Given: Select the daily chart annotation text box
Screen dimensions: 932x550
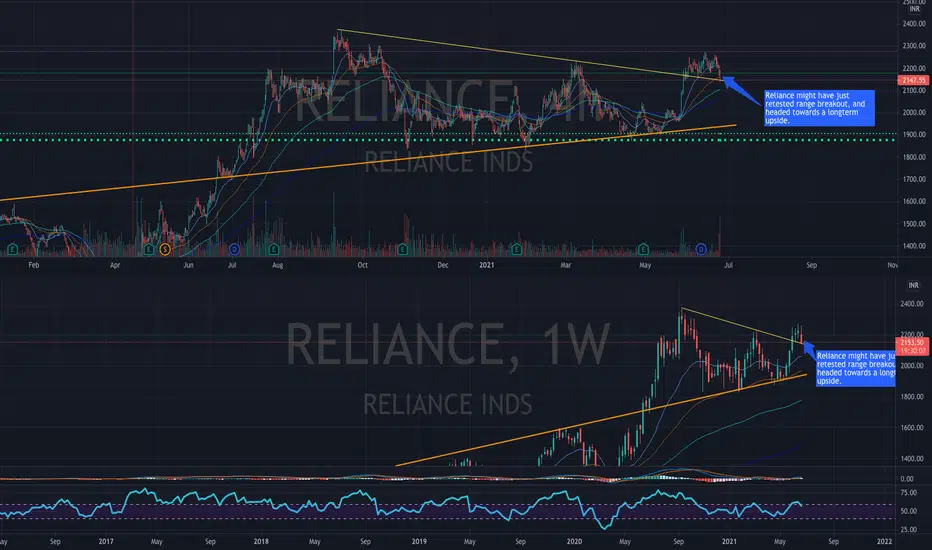Looking at the screenshot, I should 819,108.
